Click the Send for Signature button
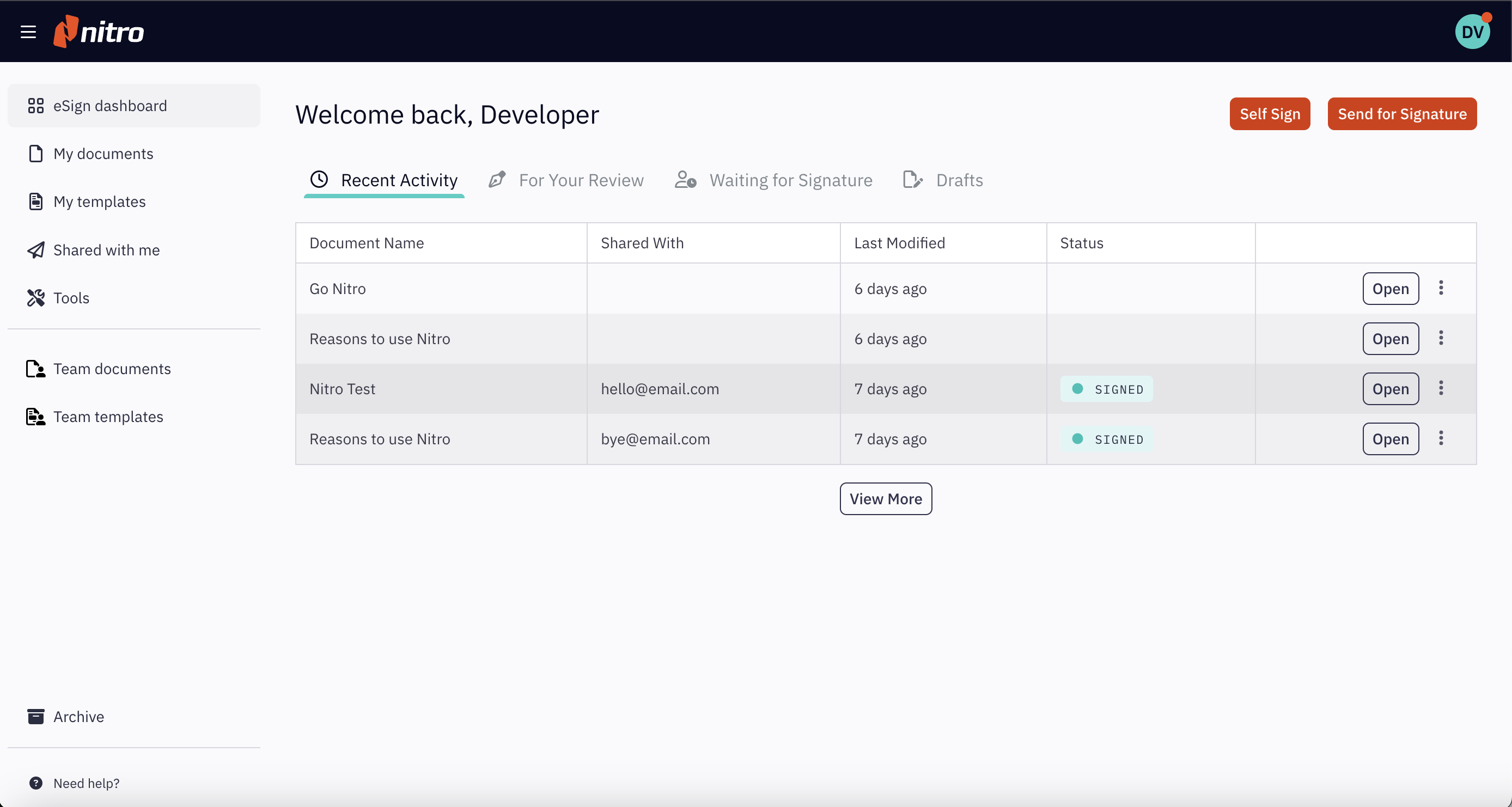 1401,114
